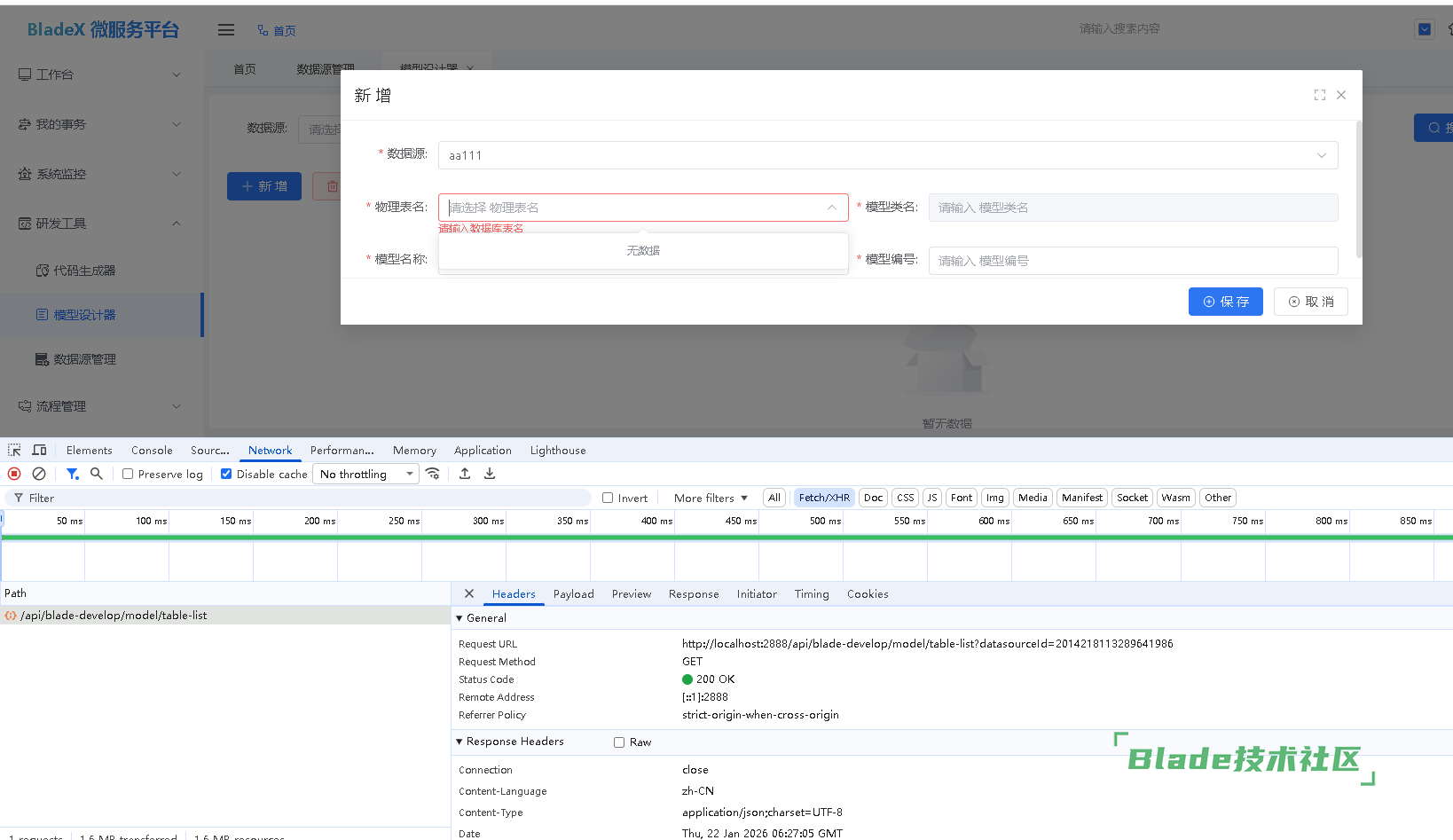The height and width of the screenshot is (840, 1453).
Task: Click the DevTools record network log icon
Action: pos(14,474)
